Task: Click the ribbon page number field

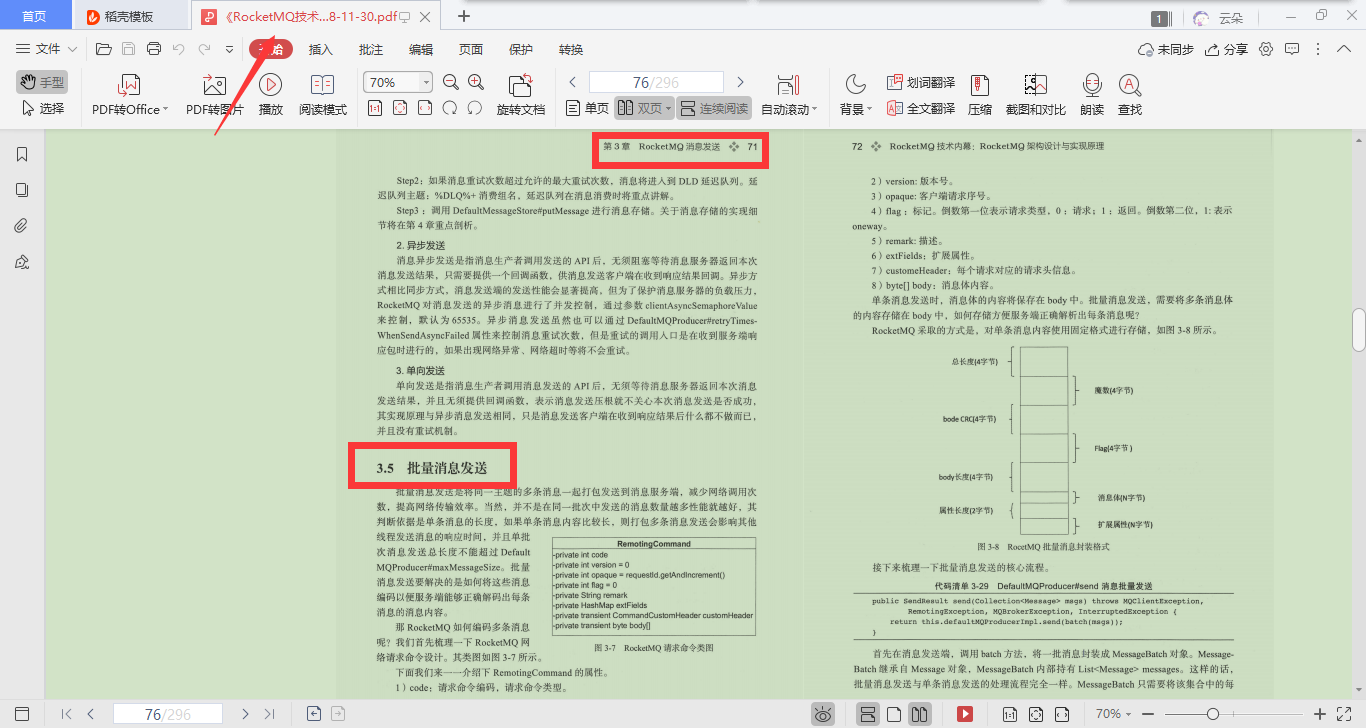Action: point(656,82)
